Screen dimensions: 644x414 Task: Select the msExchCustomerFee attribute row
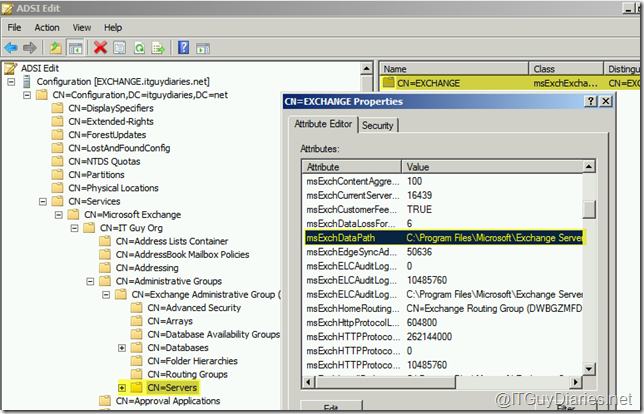tap(444, 209)
